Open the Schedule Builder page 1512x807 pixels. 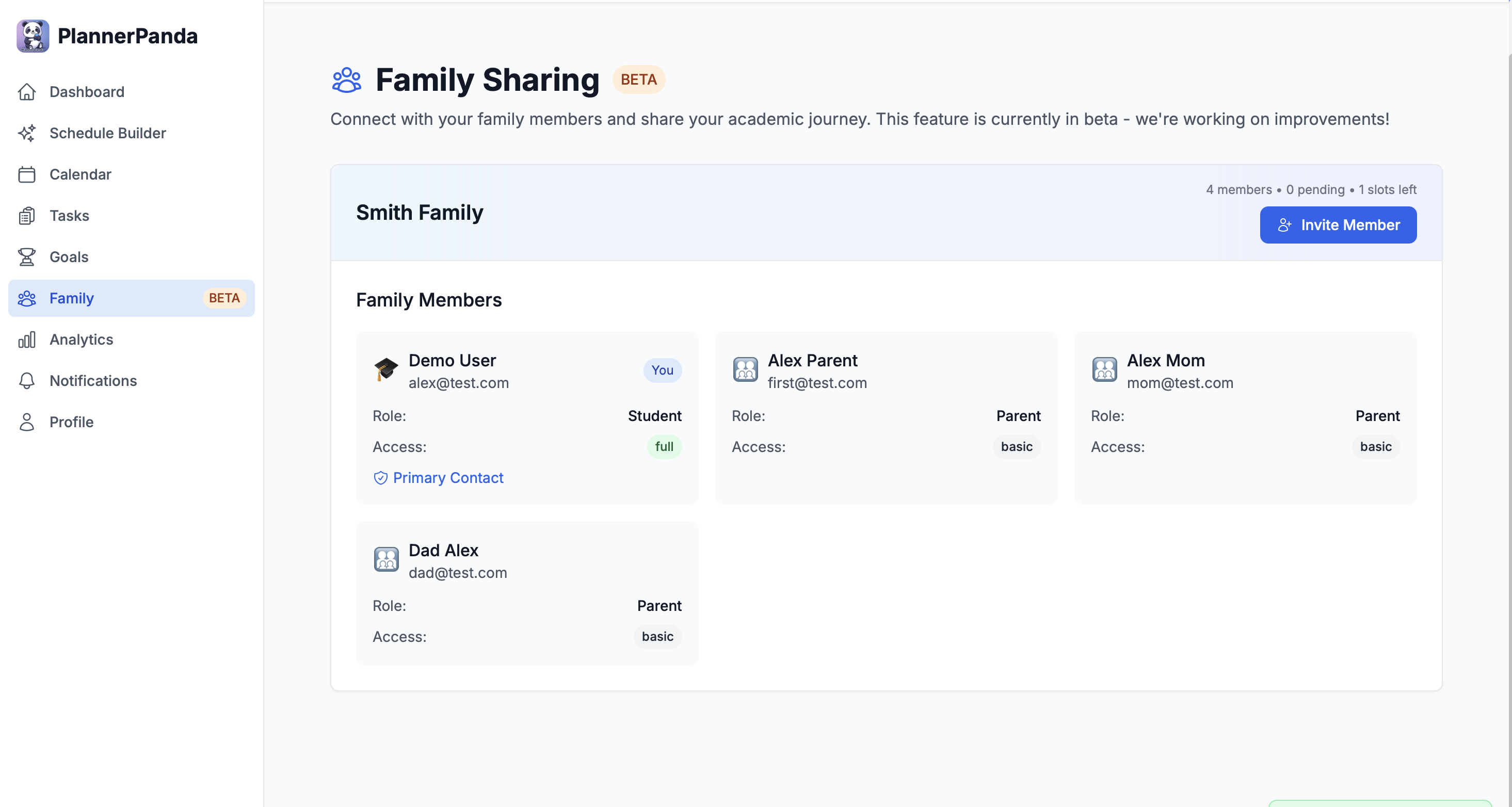click(107, 133)
